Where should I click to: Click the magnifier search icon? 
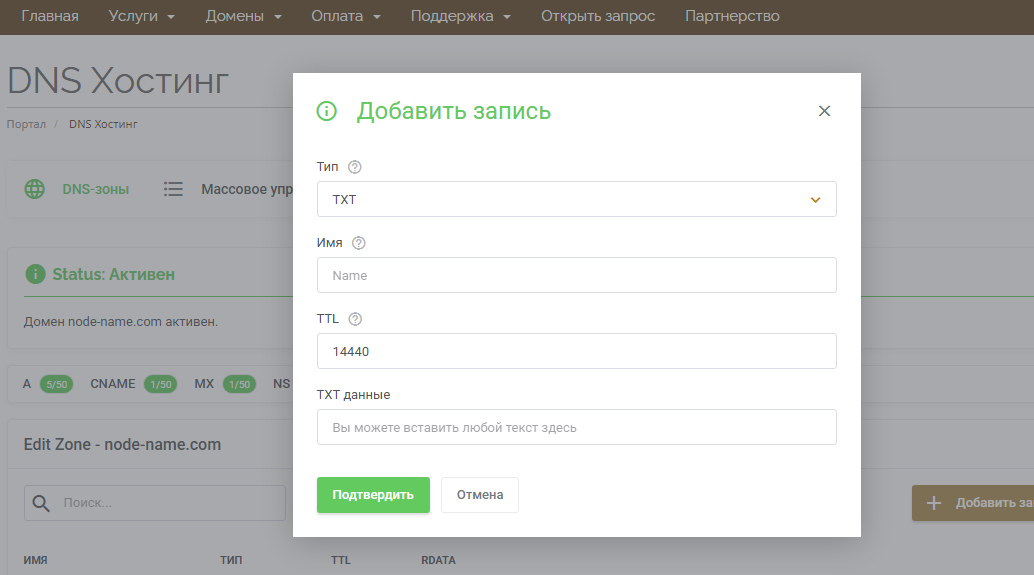pyautogui.click(x=41, y=503)
